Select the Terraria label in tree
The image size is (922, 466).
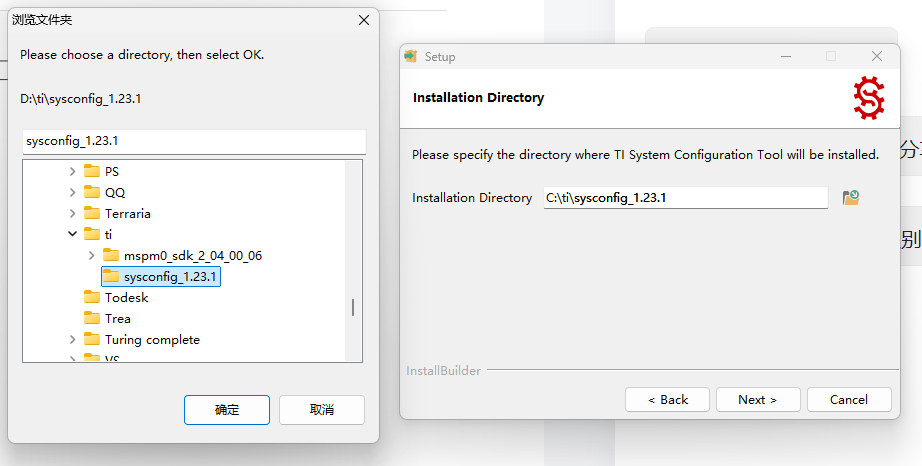pos(128,213)
